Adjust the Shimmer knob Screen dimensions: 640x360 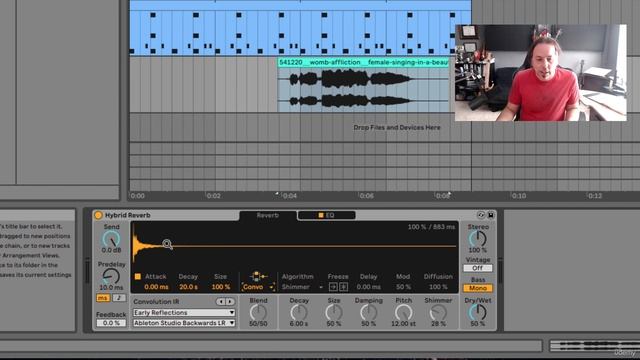point(438,313)
